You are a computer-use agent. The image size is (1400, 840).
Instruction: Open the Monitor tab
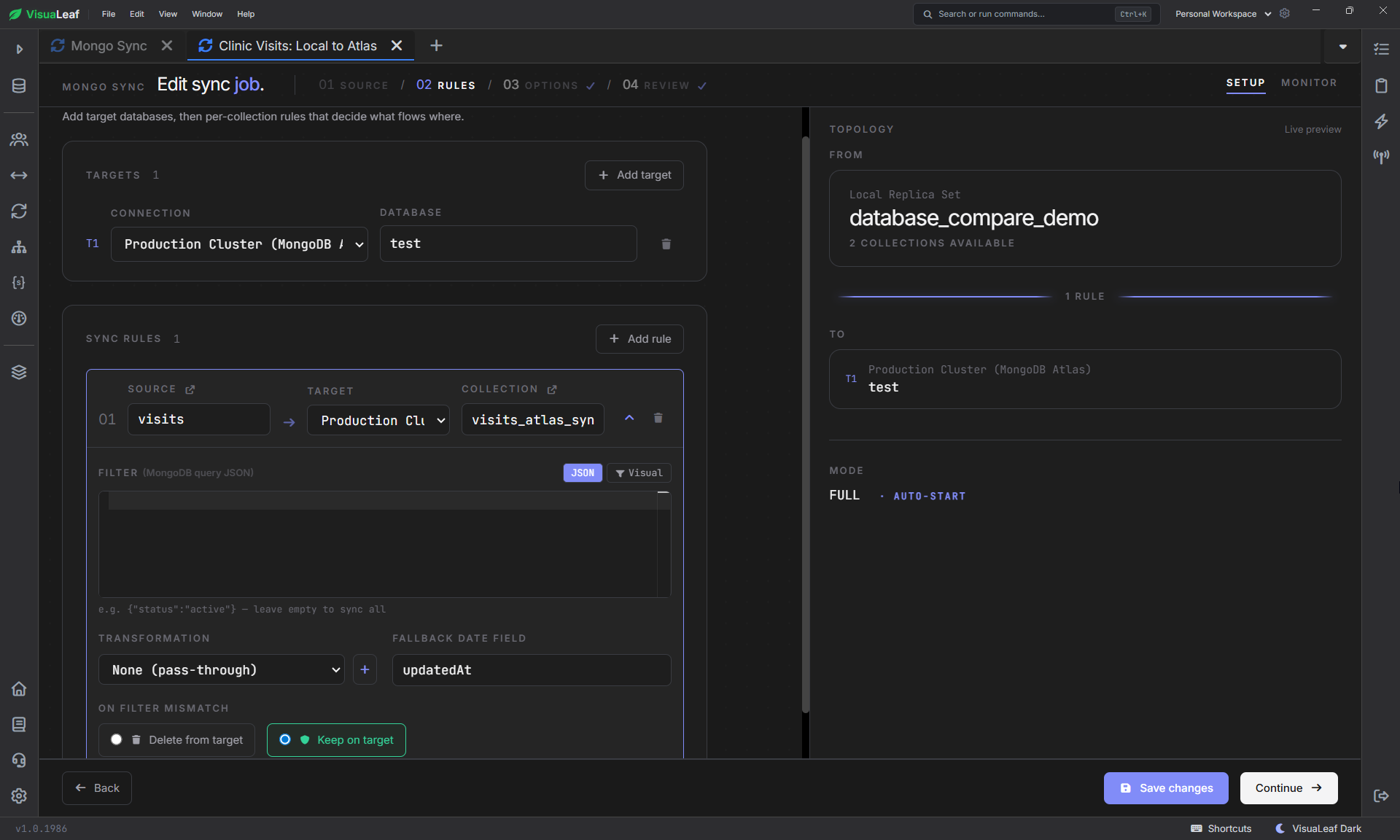click(x=1309, y=82)
